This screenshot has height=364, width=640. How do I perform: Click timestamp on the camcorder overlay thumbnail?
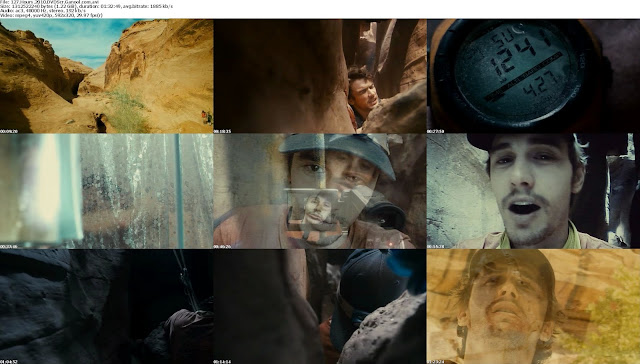[222, 246]
